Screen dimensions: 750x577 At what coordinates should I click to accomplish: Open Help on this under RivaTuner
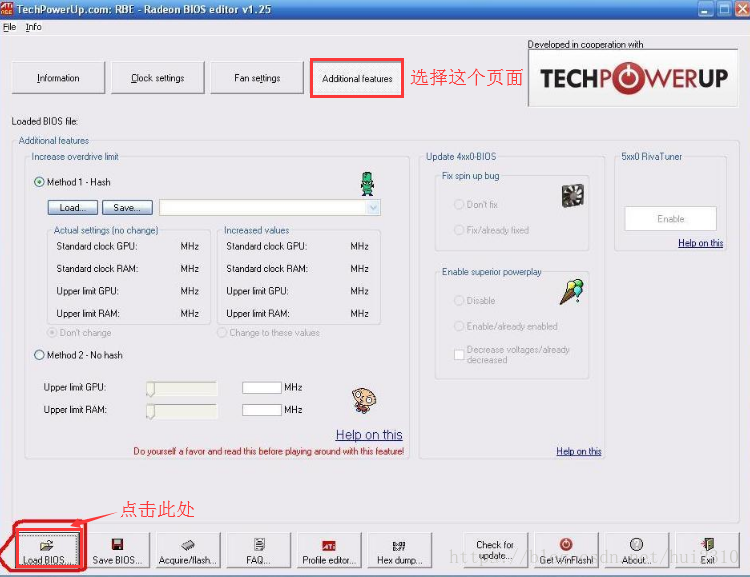tap(700, 243)
